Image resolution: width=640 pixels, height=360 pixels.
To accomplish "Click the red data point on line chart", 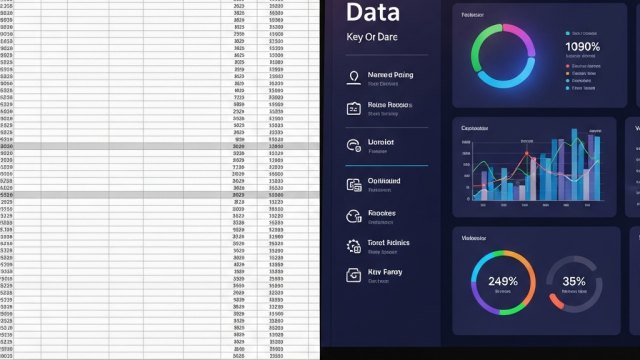I will [x=527, y=153].
